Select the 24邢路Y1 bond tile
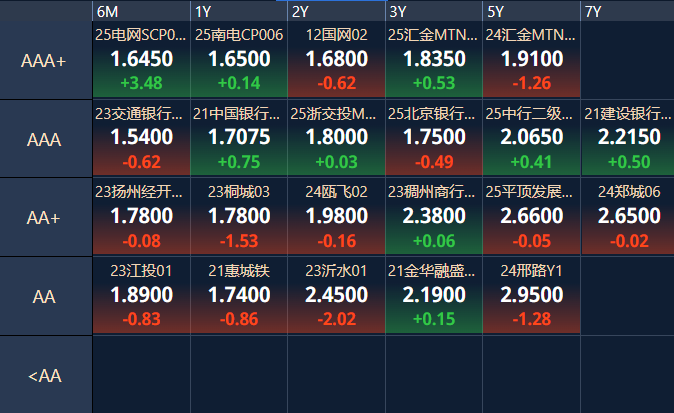The height and width of the screenshot is (413, 674). [x=532, y=296]
